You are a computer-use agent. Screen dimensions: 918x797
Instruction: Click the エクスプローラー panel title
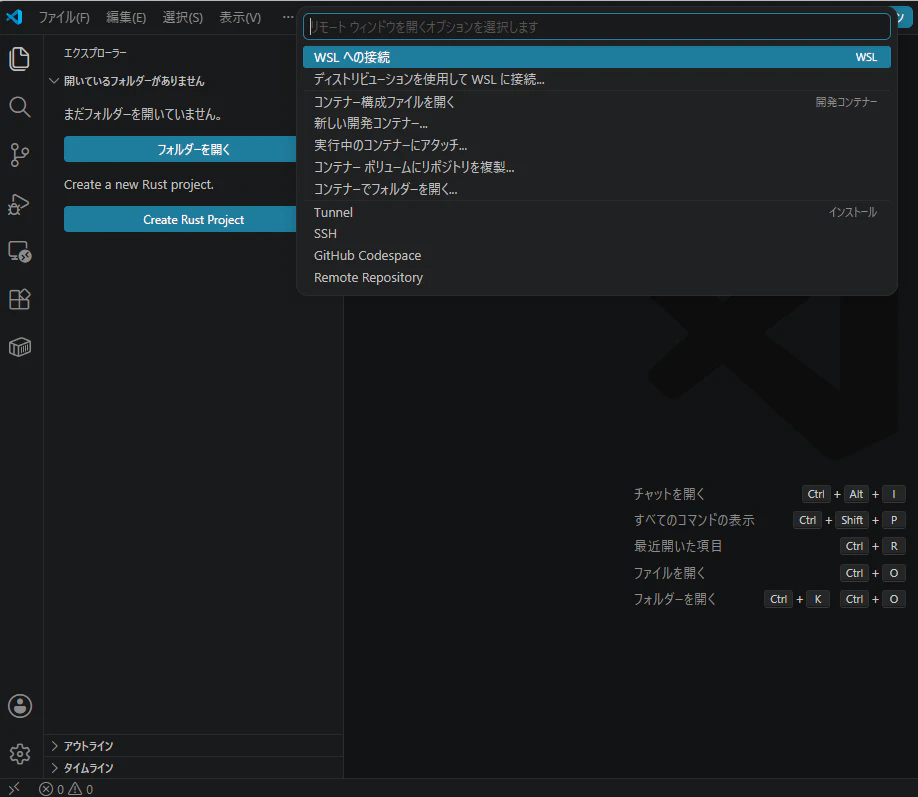point(95,53)
